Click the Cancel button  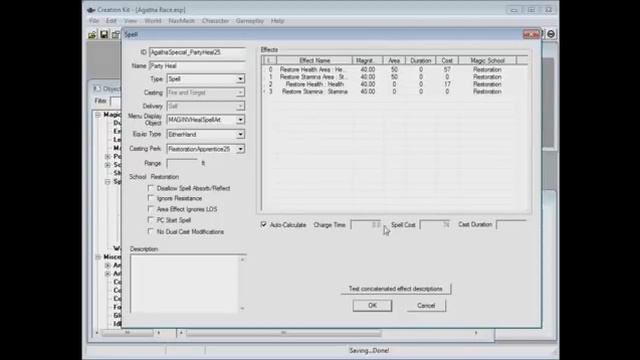click(x=426, y=305)
